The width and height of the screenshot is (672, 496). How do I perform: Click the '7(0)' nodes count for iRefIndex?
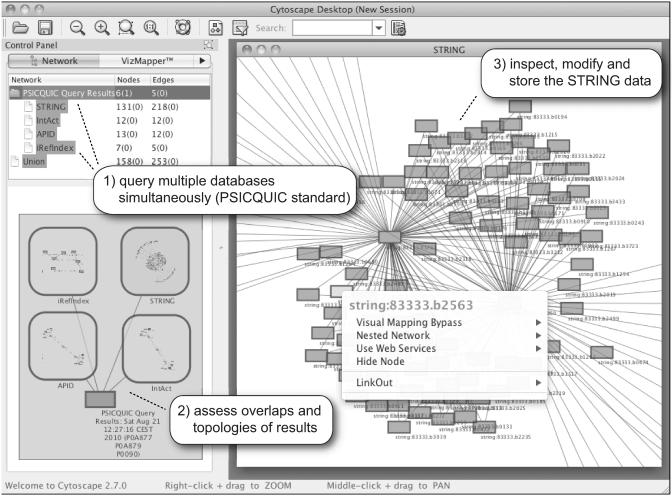[x=124, y=147]
